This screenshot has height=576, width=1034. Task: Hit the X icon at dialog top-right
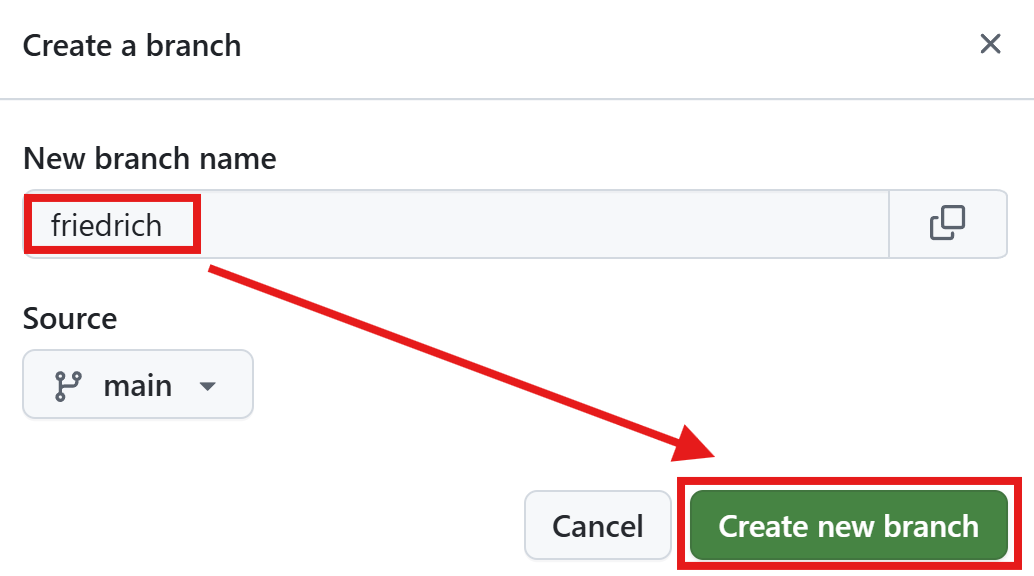click(990, 44)
